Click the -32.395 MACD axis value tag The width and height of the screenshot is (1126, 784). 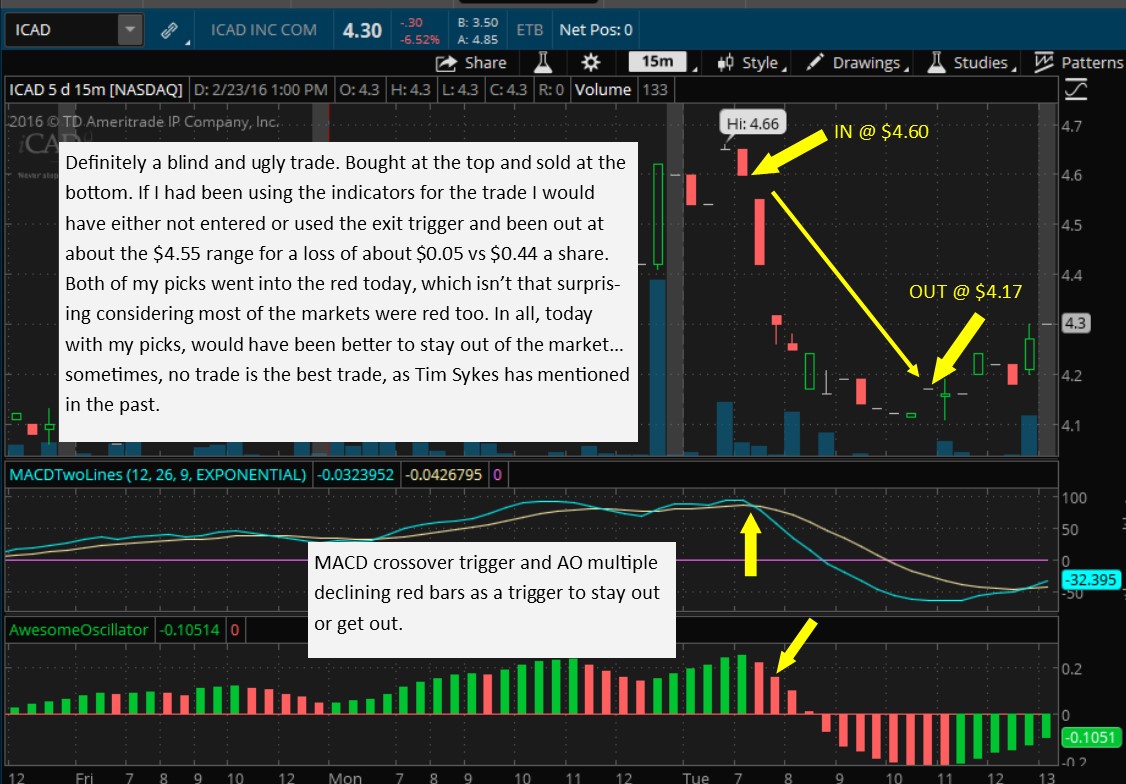coord(1090,579)
